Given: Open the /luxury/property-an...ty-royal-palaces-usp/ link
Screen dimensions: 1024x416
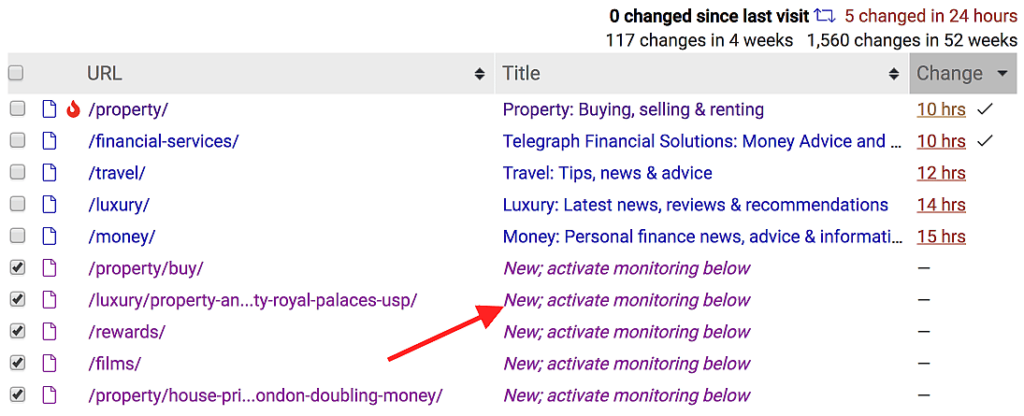Looking at the screenshot, I should (x=253, y=300).
